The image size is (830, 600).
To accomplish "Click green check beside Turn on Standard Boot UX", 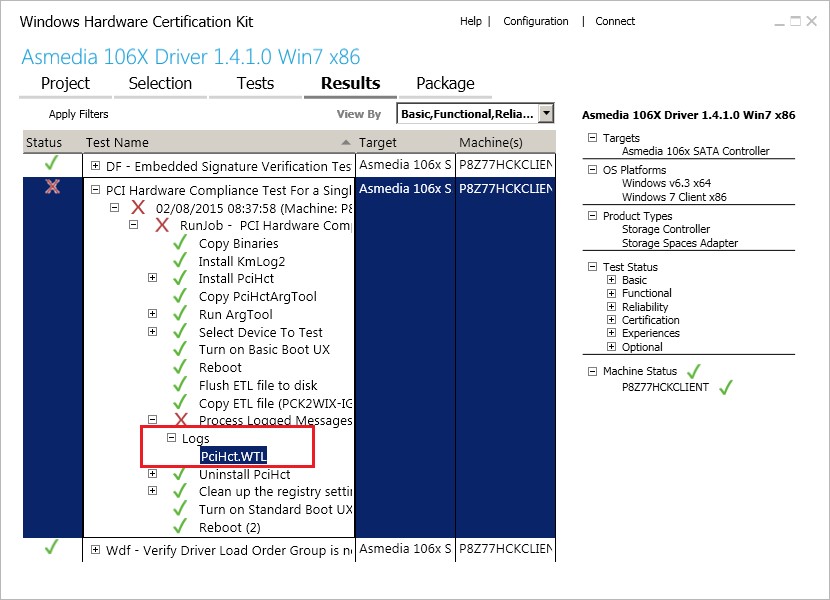I will [x=180, y=508].
